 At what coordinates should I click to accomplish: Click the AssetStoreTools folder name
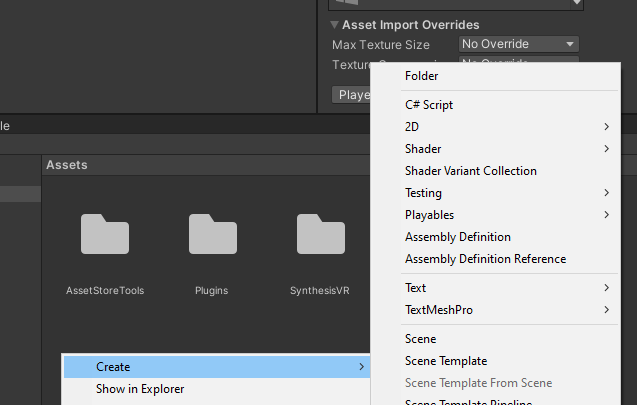[x=105, y=290]
